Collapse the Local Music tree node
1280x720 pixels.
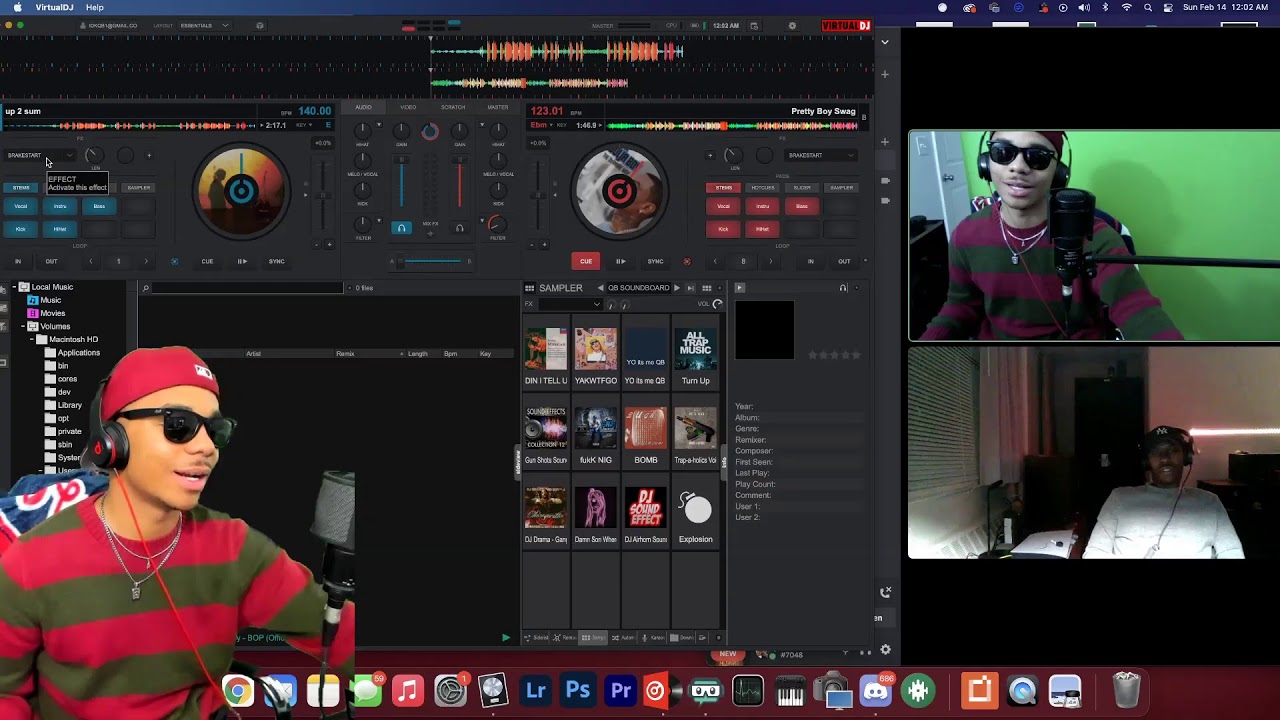tap(13, 287)
